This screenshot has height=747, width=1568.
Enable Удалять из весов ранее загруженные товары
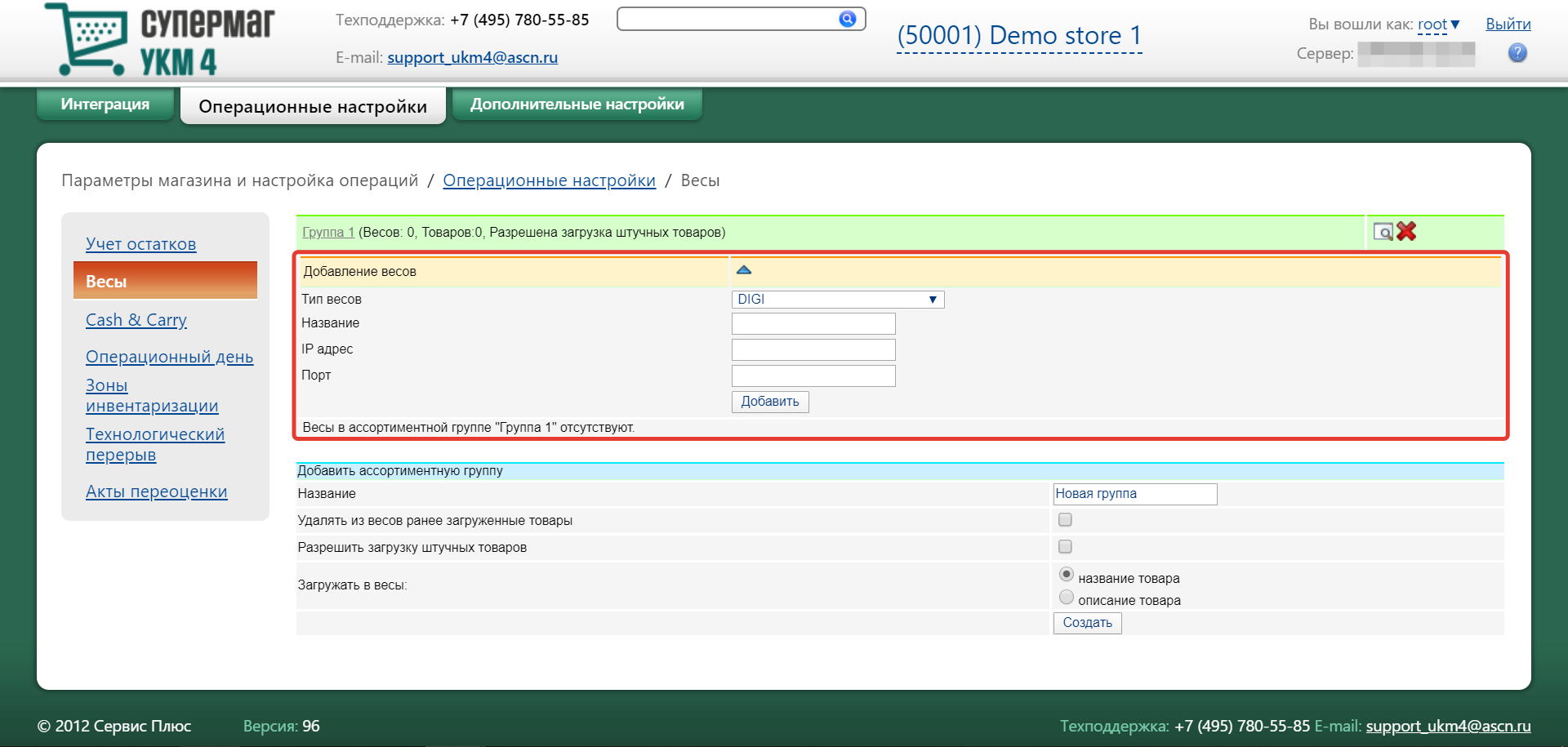coord(1065,520)
